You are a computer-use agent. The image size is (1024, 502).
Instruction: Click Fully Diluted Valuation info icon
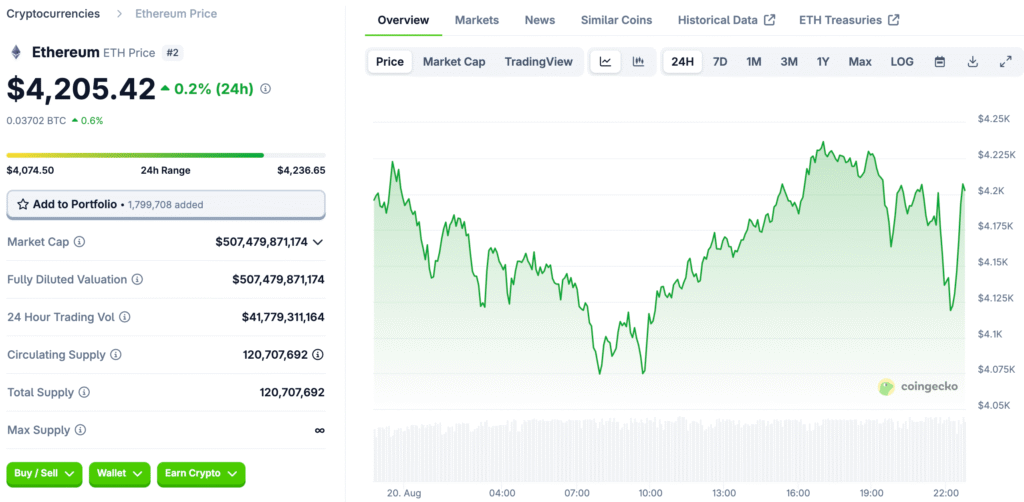point(137,279)
